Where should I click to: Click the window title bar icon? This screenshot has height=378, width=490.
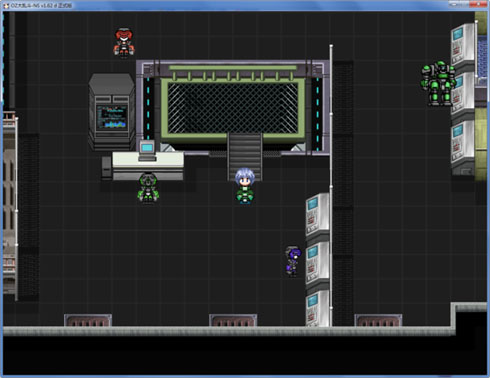(6, 5)
